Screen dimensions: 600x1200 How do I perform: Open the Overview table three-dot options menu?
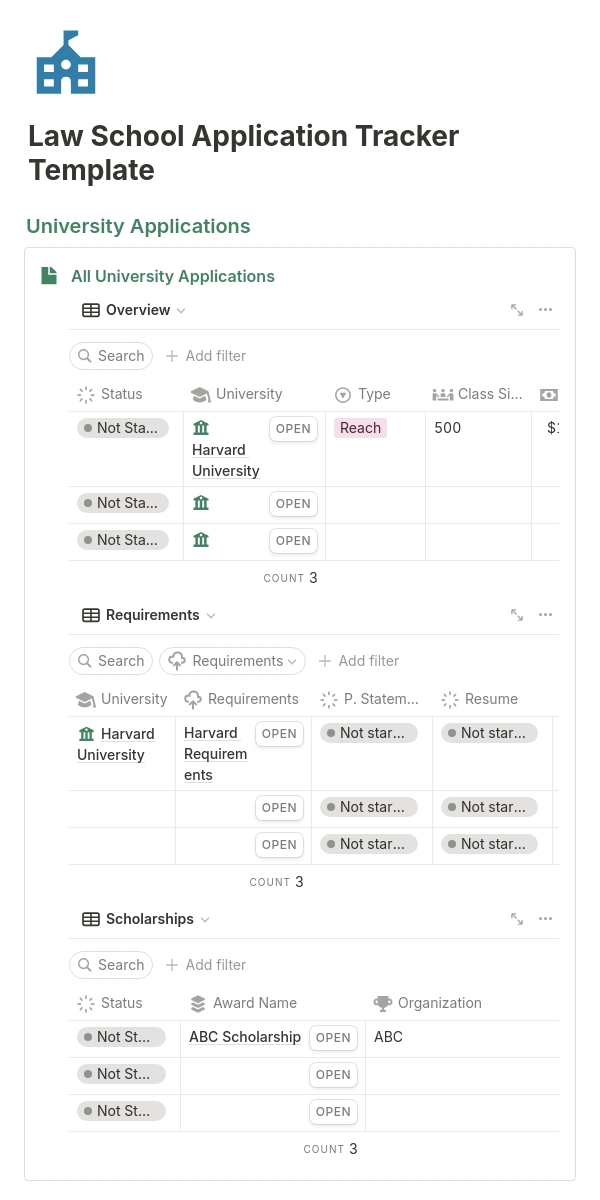click(545, 310)
